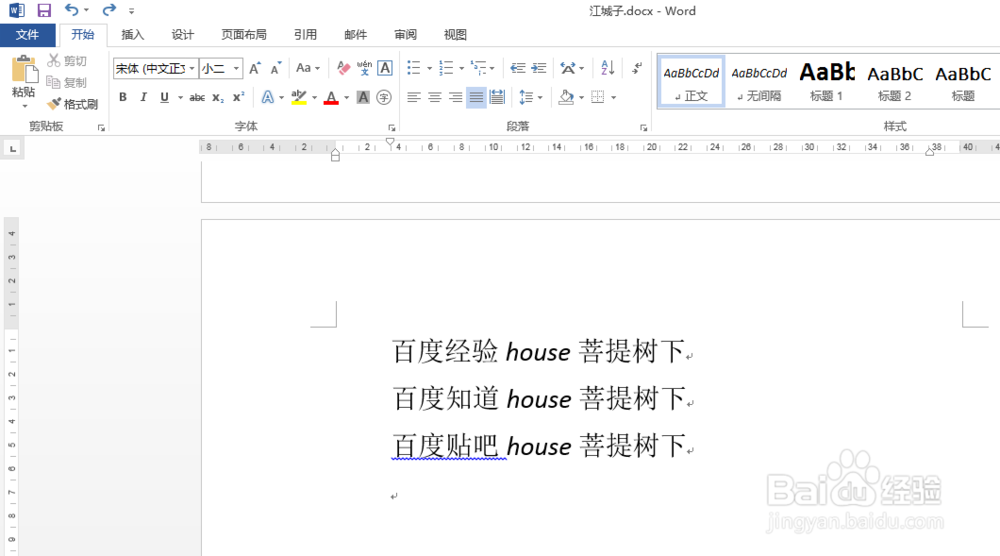Open the borders dropdown arrow
This screenshot has height=556, width=1000.
[614, 98]
